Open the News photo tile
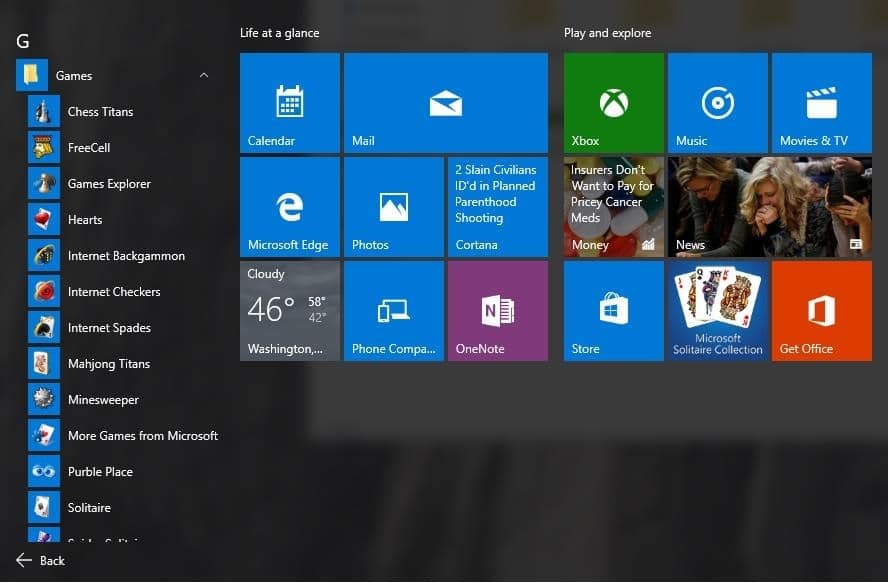Viewport: 888px width, 583px height. pyautogui.click(x=769, y=207)
